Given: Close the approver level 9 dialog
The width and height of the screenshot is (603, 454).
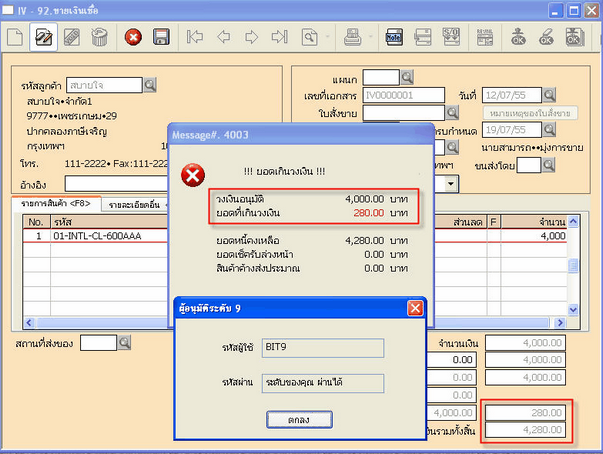Looking at the screenshot, I should click(415, 308).
